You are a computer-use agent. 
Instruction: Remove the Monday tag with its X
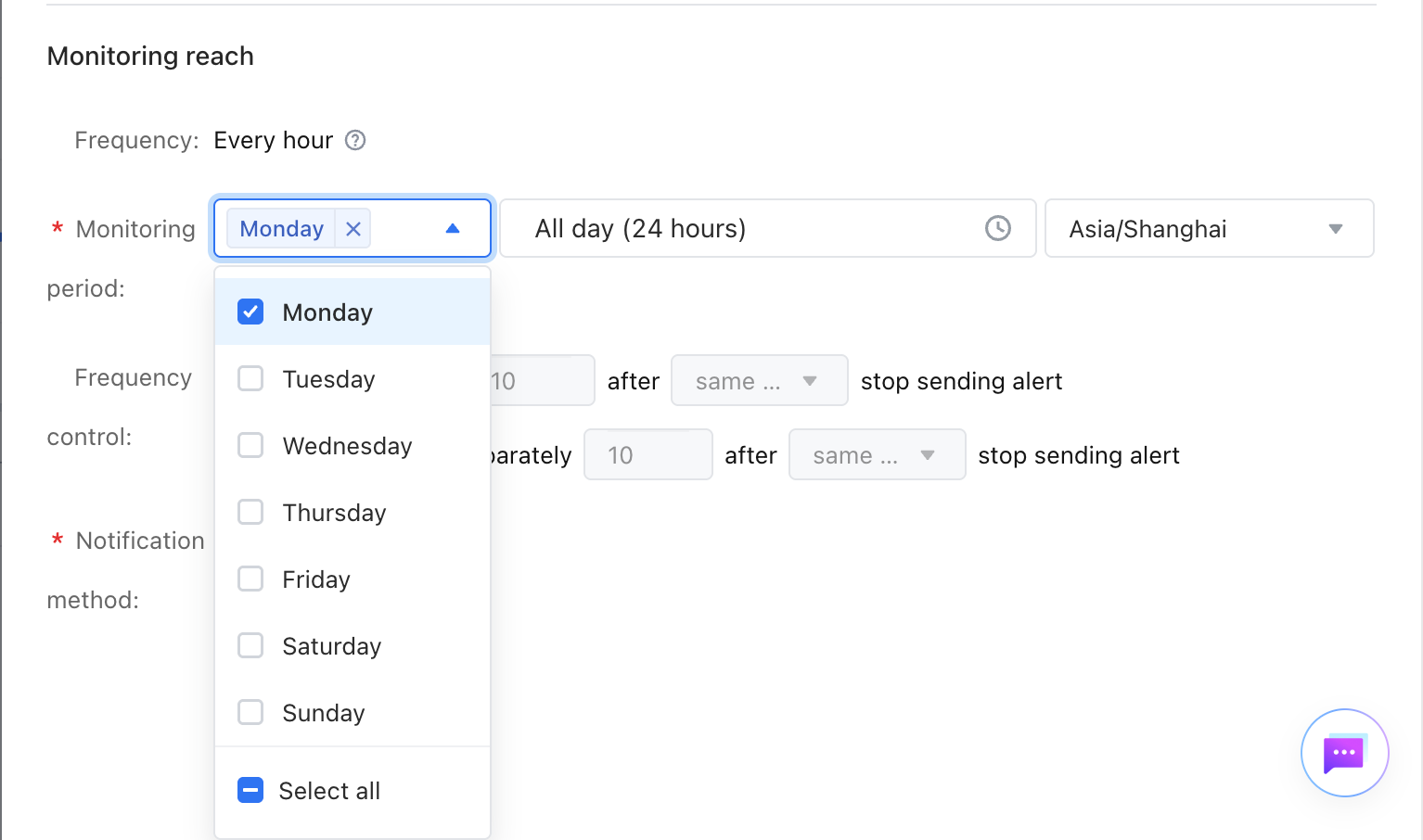point(353,229)
